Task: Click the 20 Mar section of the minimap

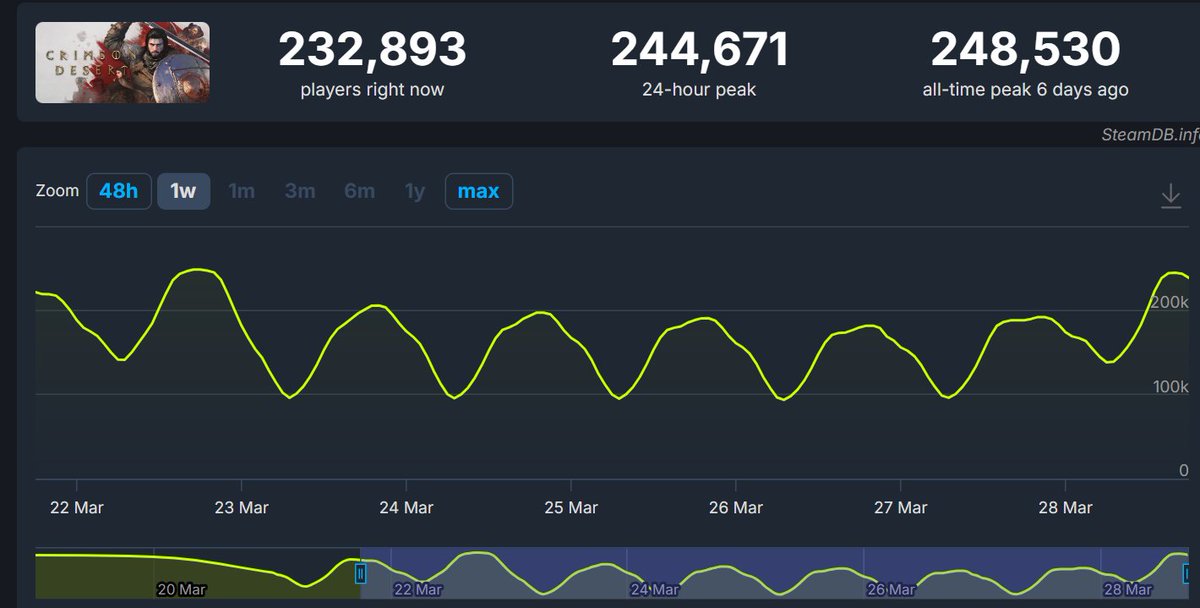Action: coord(180,590)
